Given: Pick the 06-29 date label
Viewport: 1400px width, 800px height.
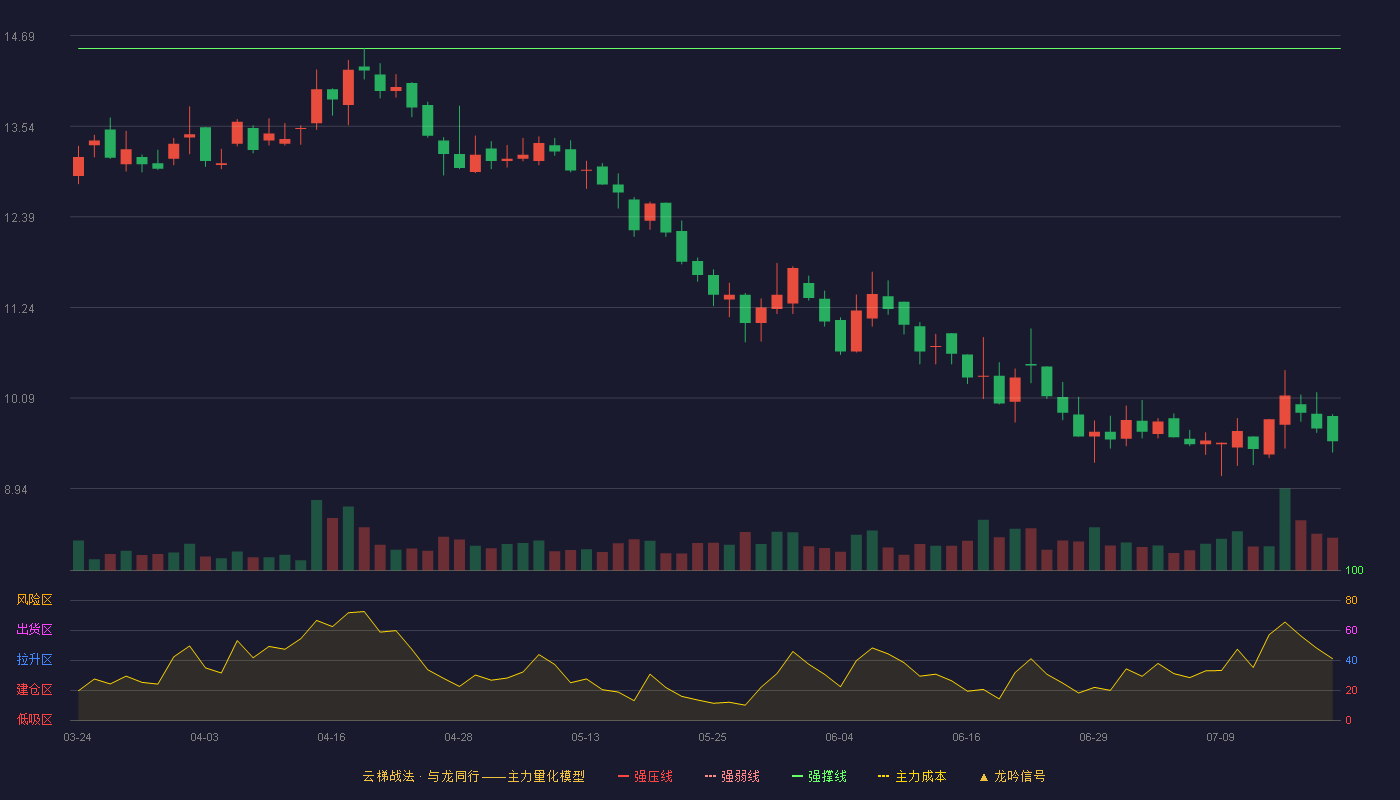Looking at the screenshot, I should pos(1093,737).
